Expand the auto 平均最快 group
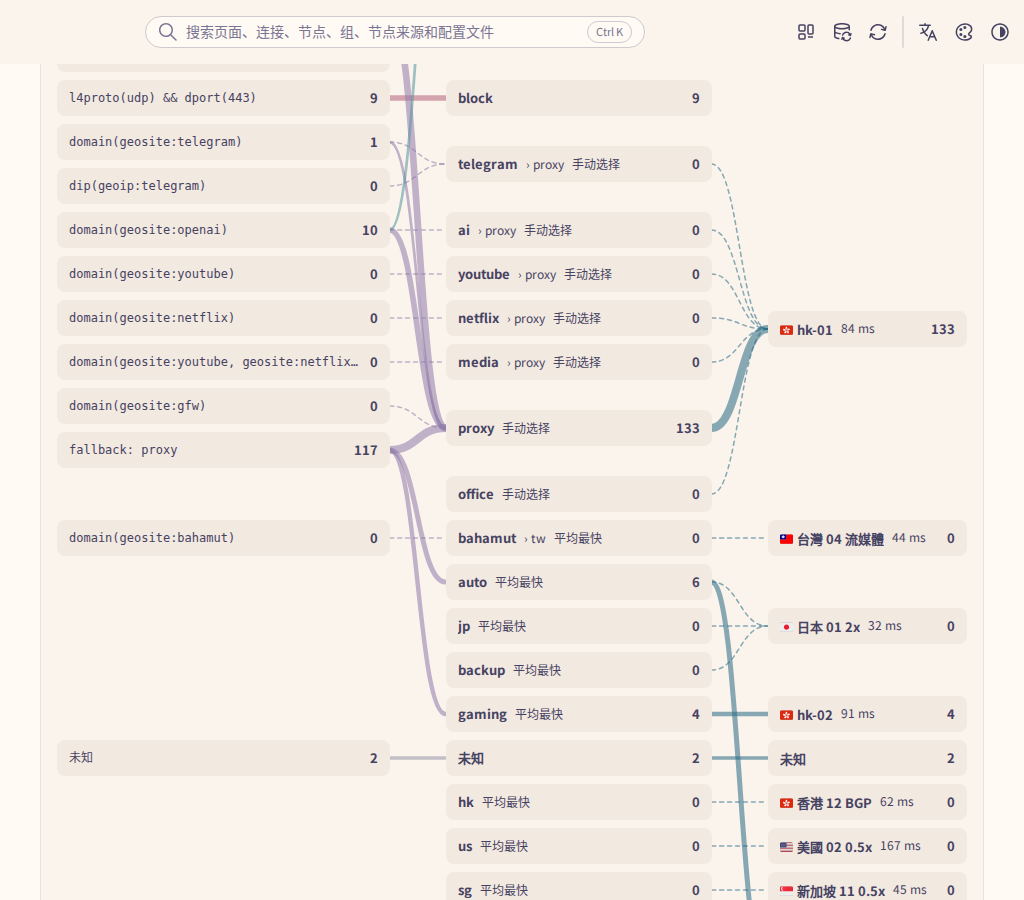Screen dimensions: 1024x900 click(x=579, y=582)
